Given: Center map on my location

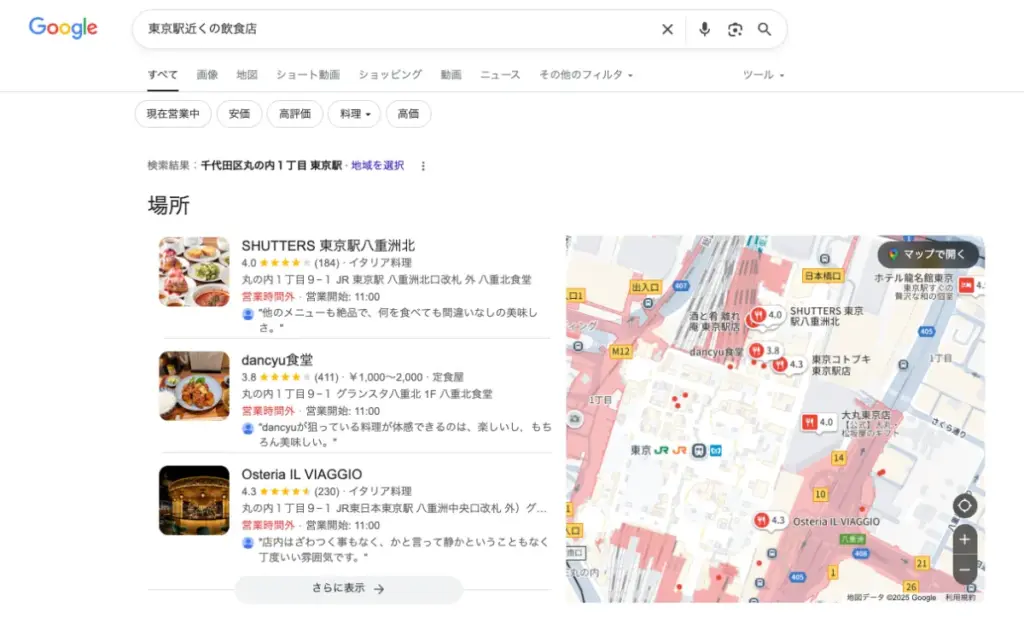Looking at the screenshot, I should [964, 506].
